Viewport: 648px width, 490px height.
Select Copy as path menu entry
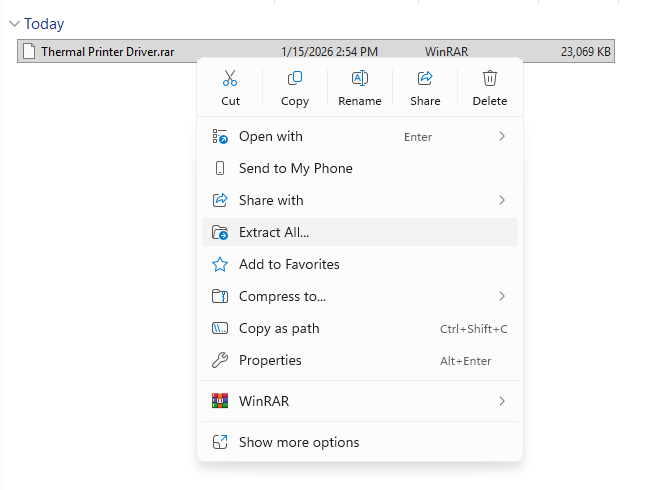tap(279, 328)
